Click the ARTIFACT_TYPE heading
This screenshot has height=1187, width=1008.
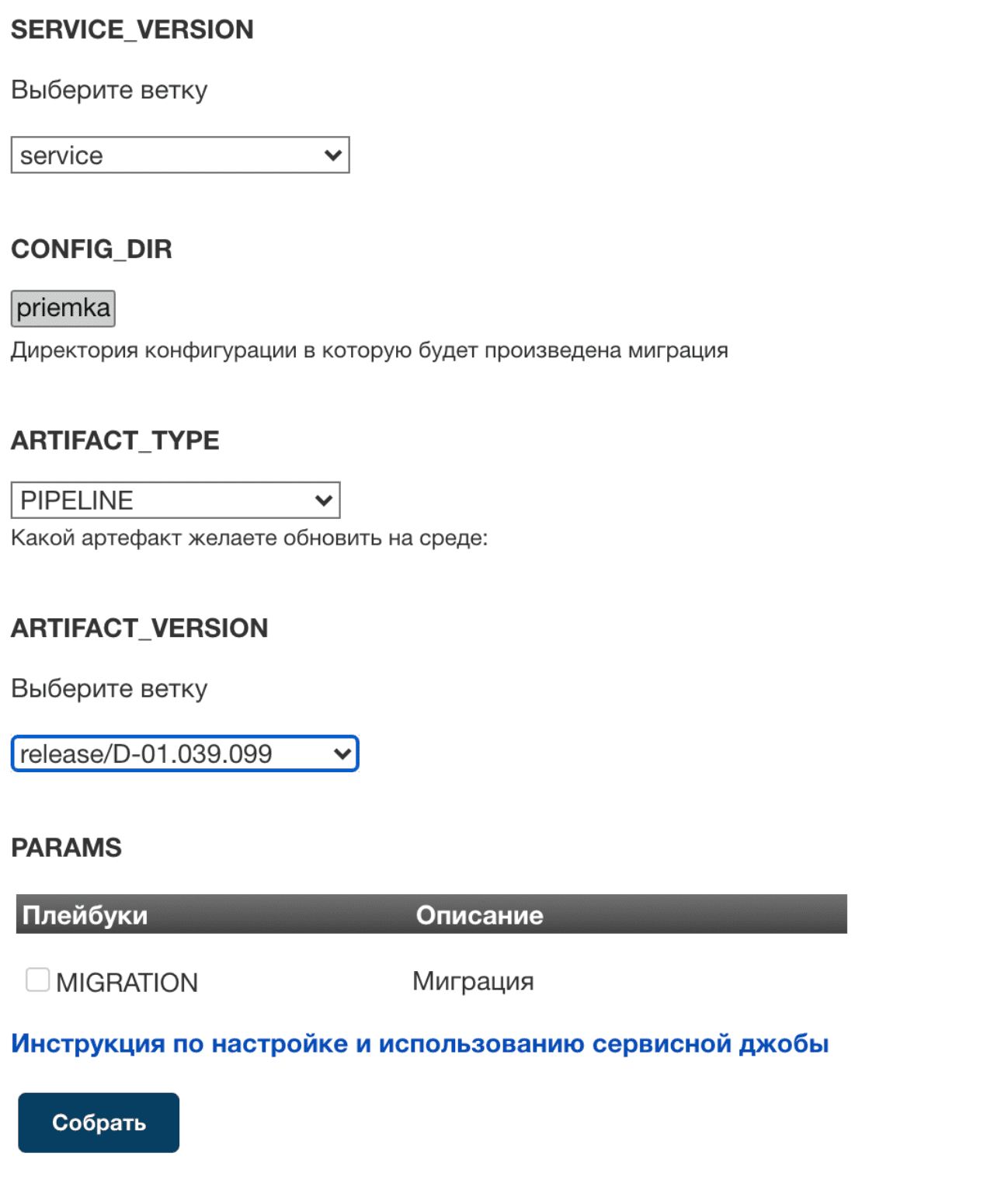click(x=115, y=440)
